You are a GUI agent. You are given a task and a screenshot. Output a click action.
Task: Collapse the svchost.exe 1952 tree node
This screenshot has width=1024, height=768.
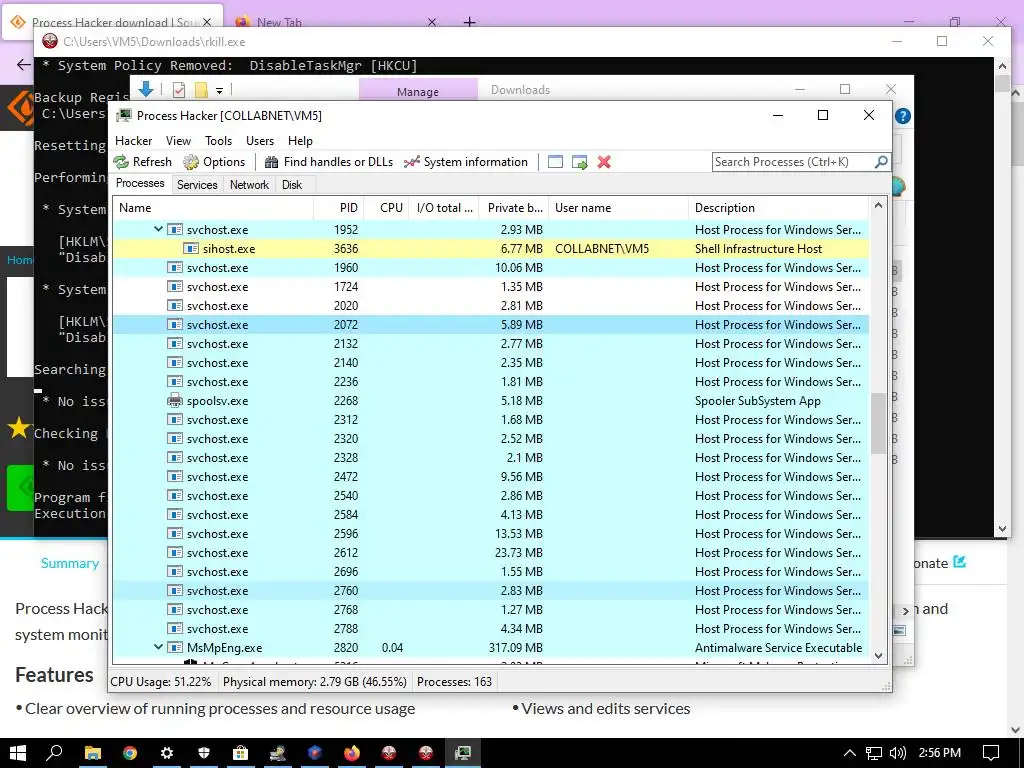coord(158,229)
